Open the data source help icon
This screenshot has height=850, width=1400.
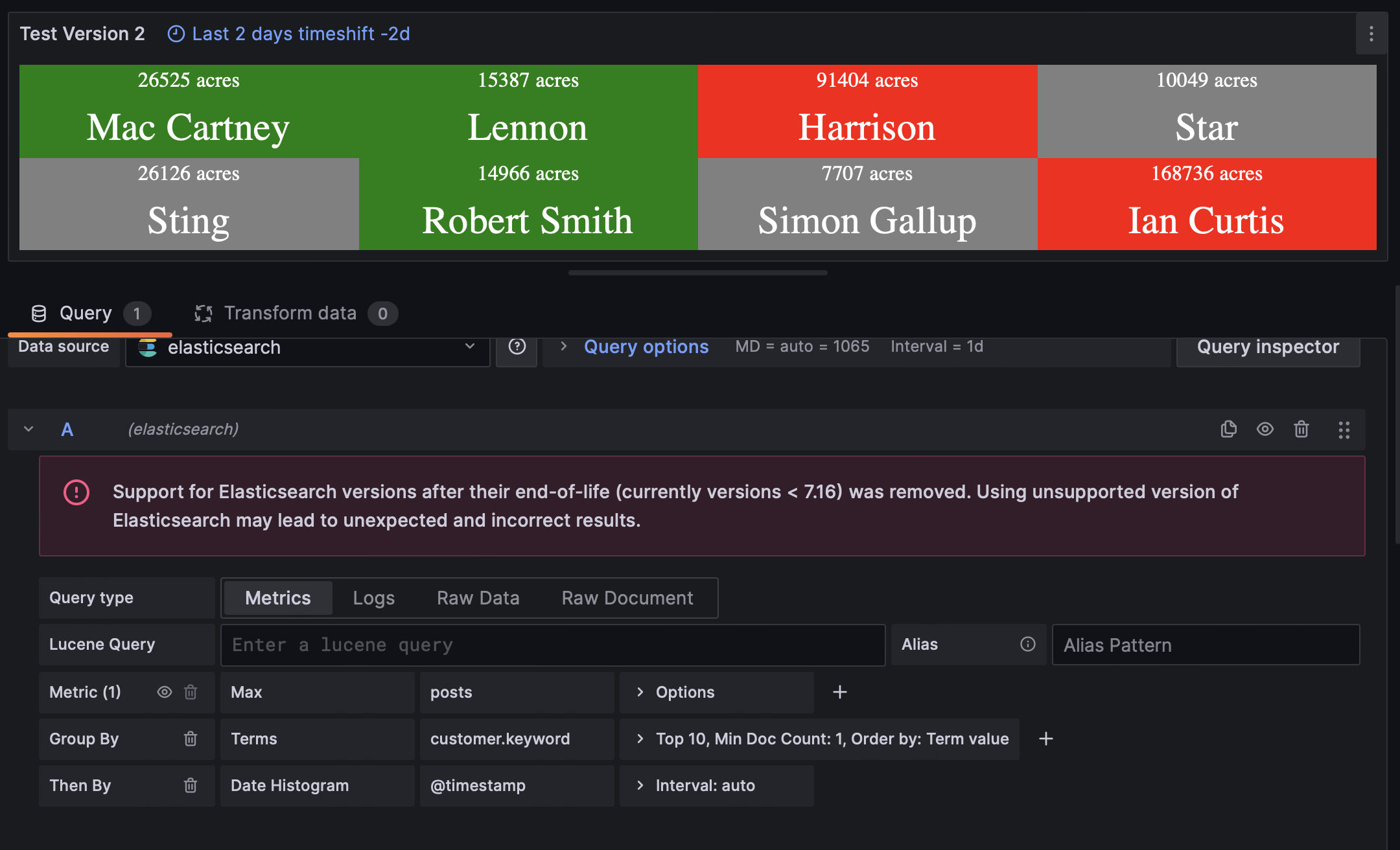[x=517, y=347]
